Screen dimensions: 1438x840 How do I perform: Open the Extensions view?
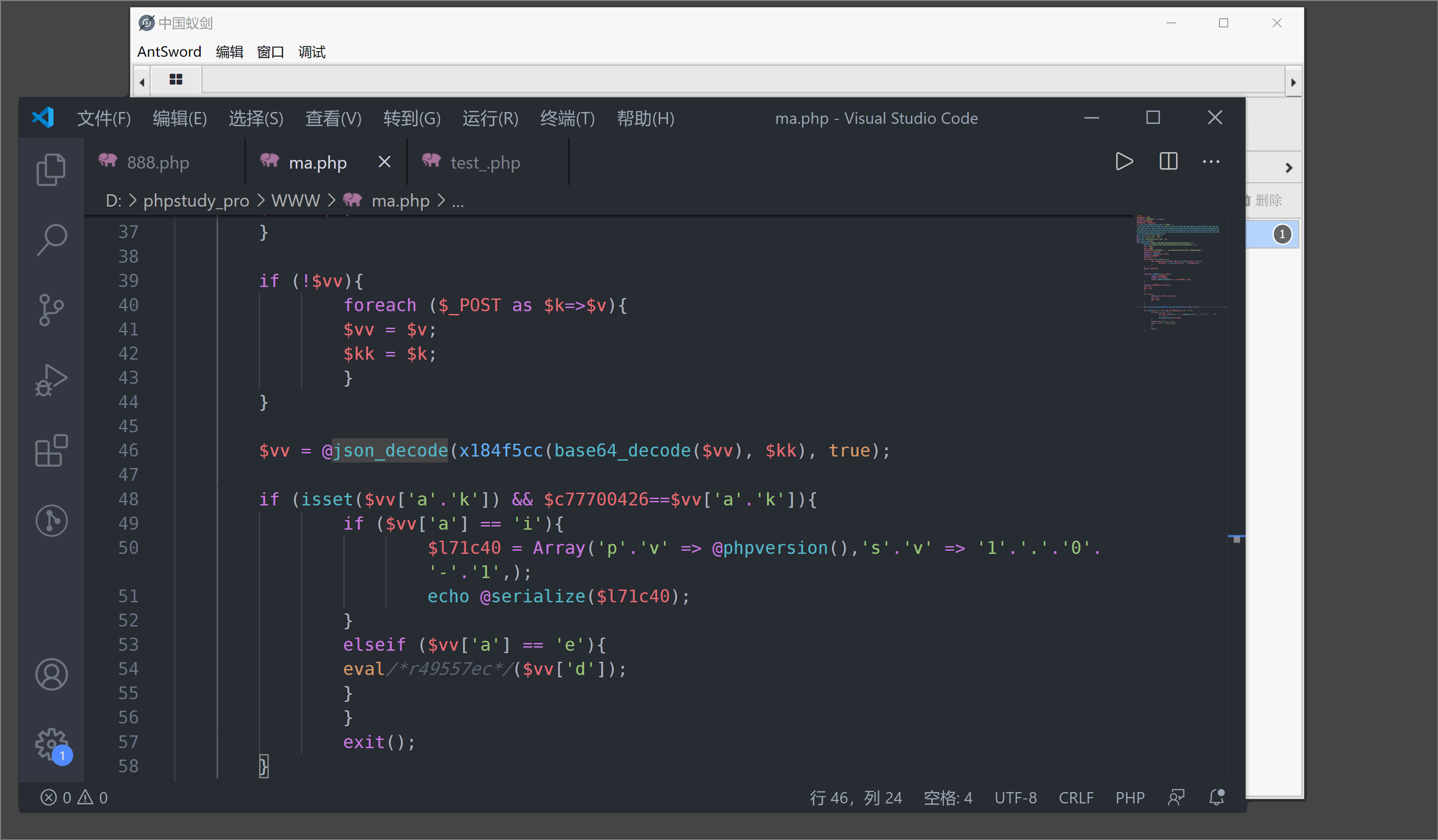(x=51, y=450)
